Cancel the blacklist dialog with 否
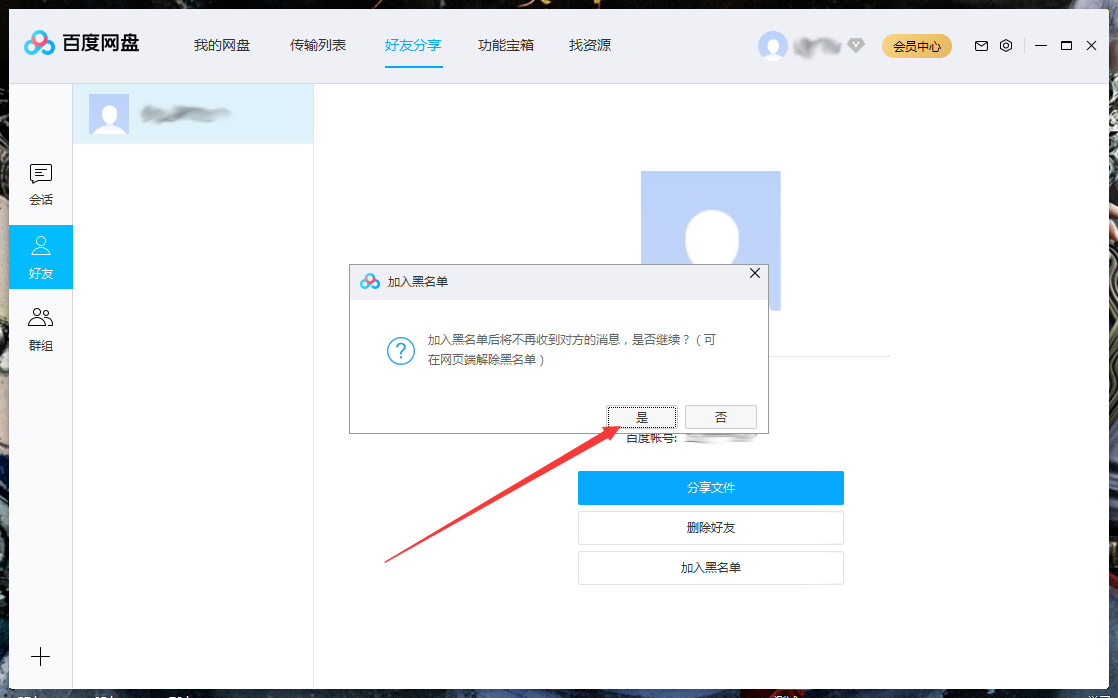 click(721, 416)
